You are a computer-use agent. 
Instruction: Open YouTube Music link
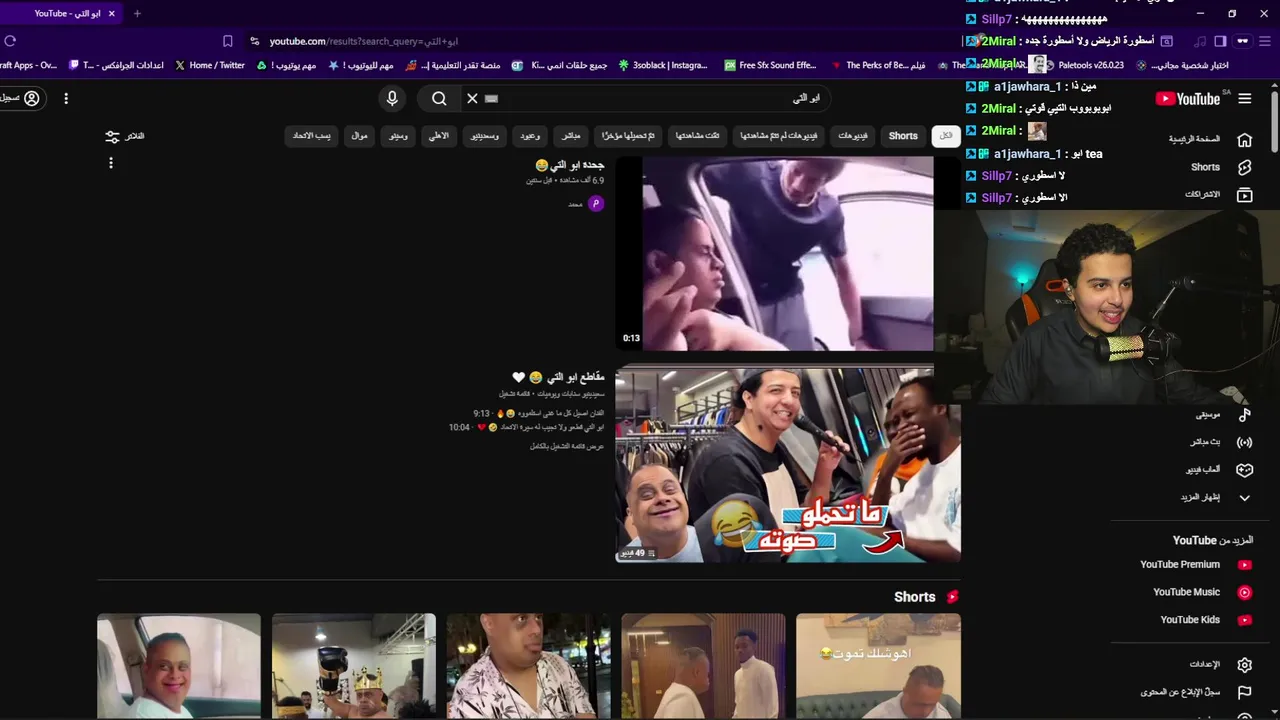pos(1201,592)
